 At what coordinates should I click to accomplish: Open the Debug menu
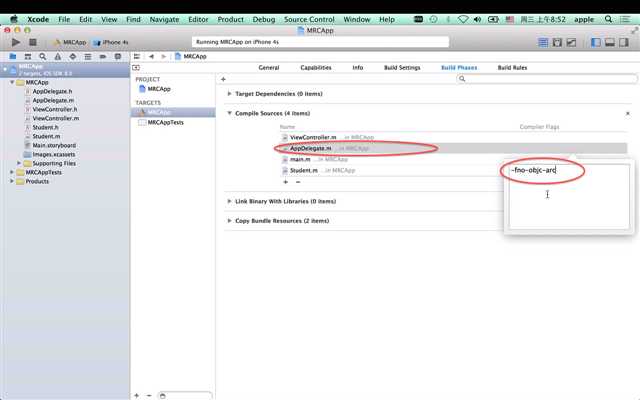(264, 19)
